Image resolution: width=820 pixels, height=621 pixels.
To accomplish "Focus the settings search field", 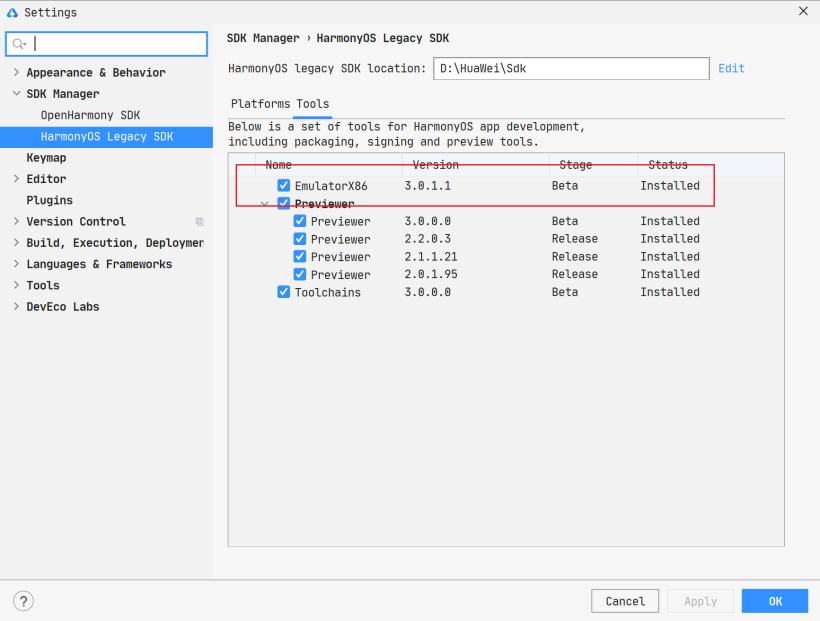I will (107, 44).
